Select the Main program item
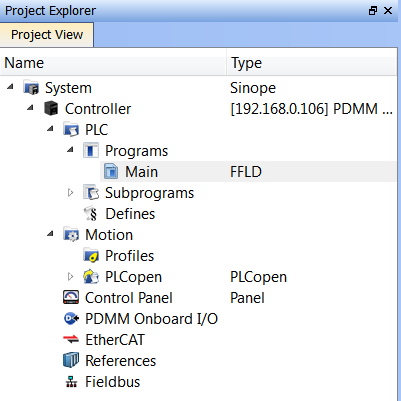Viewport: 401px width, 401px height. point(141,172)
